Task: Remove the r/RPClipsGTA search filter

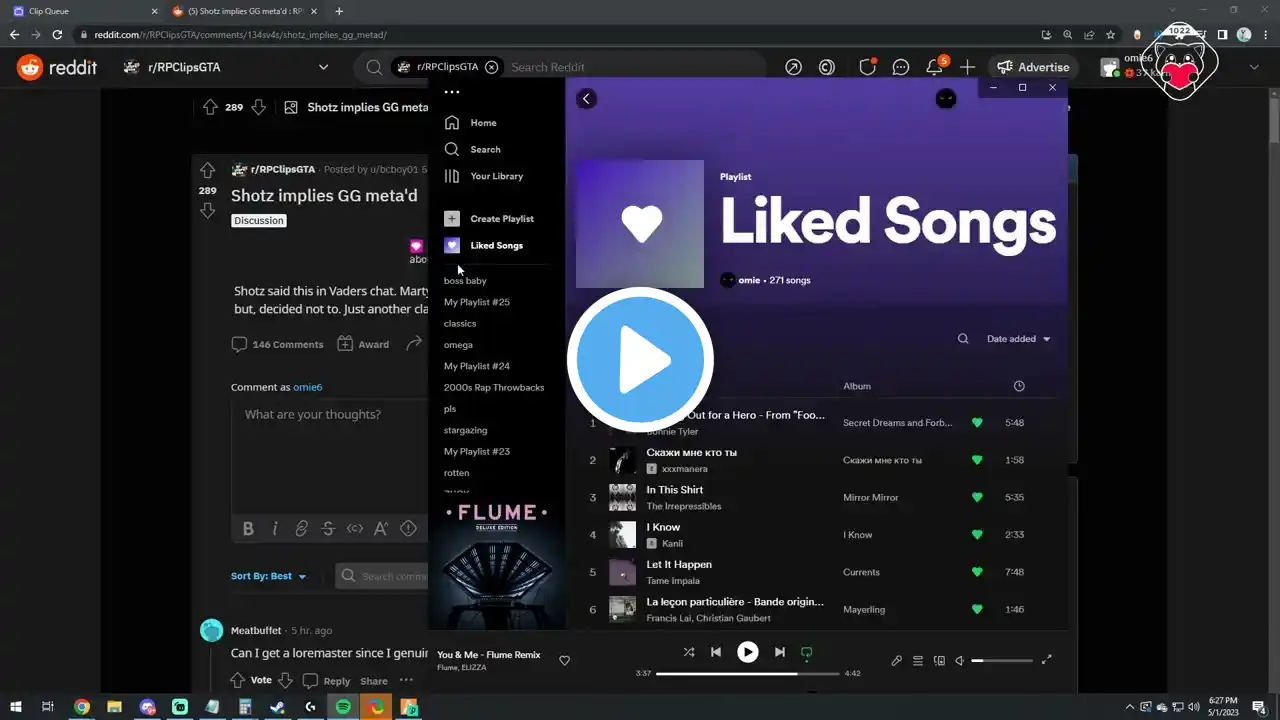Action: [491, 67]
